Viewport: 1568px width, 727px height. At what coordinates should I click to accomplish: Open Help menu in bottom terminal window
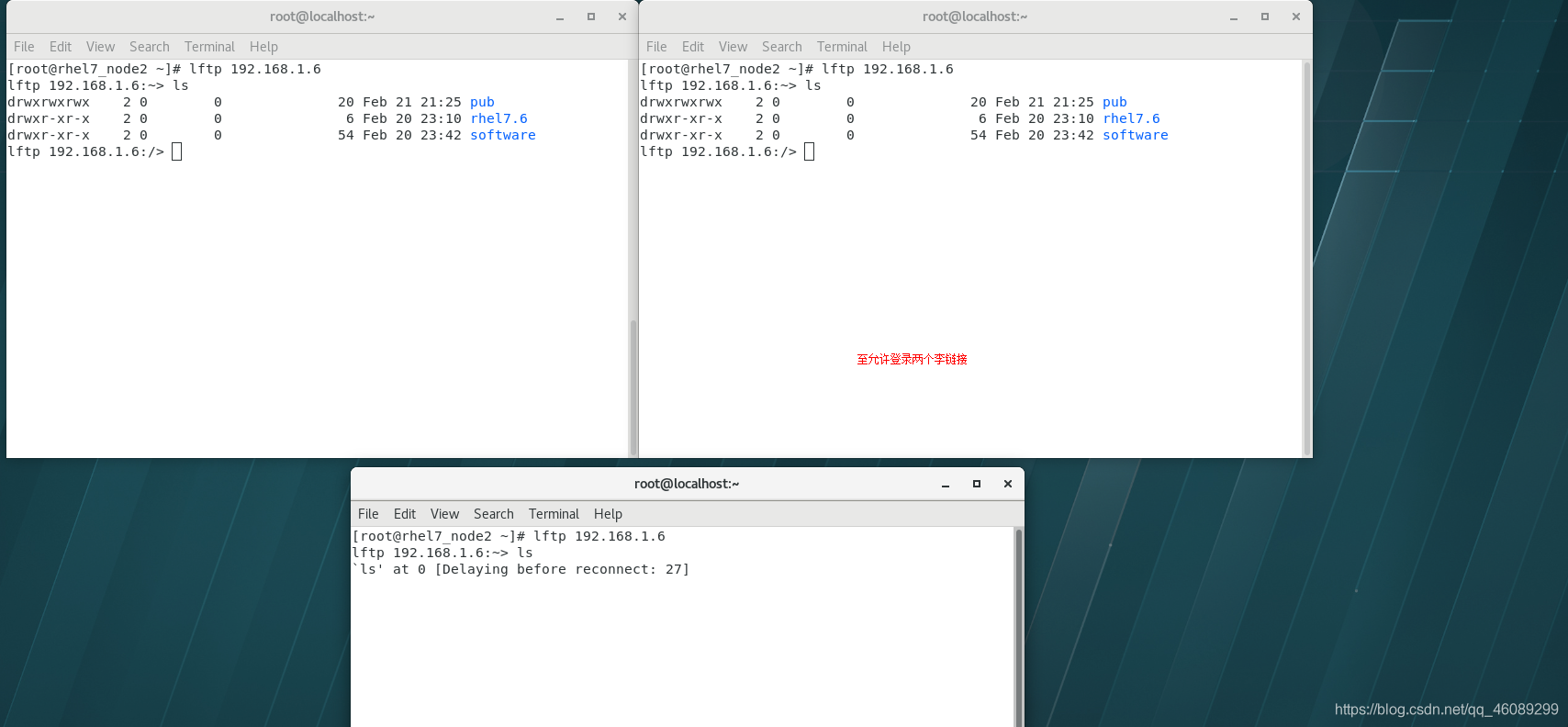608,514
